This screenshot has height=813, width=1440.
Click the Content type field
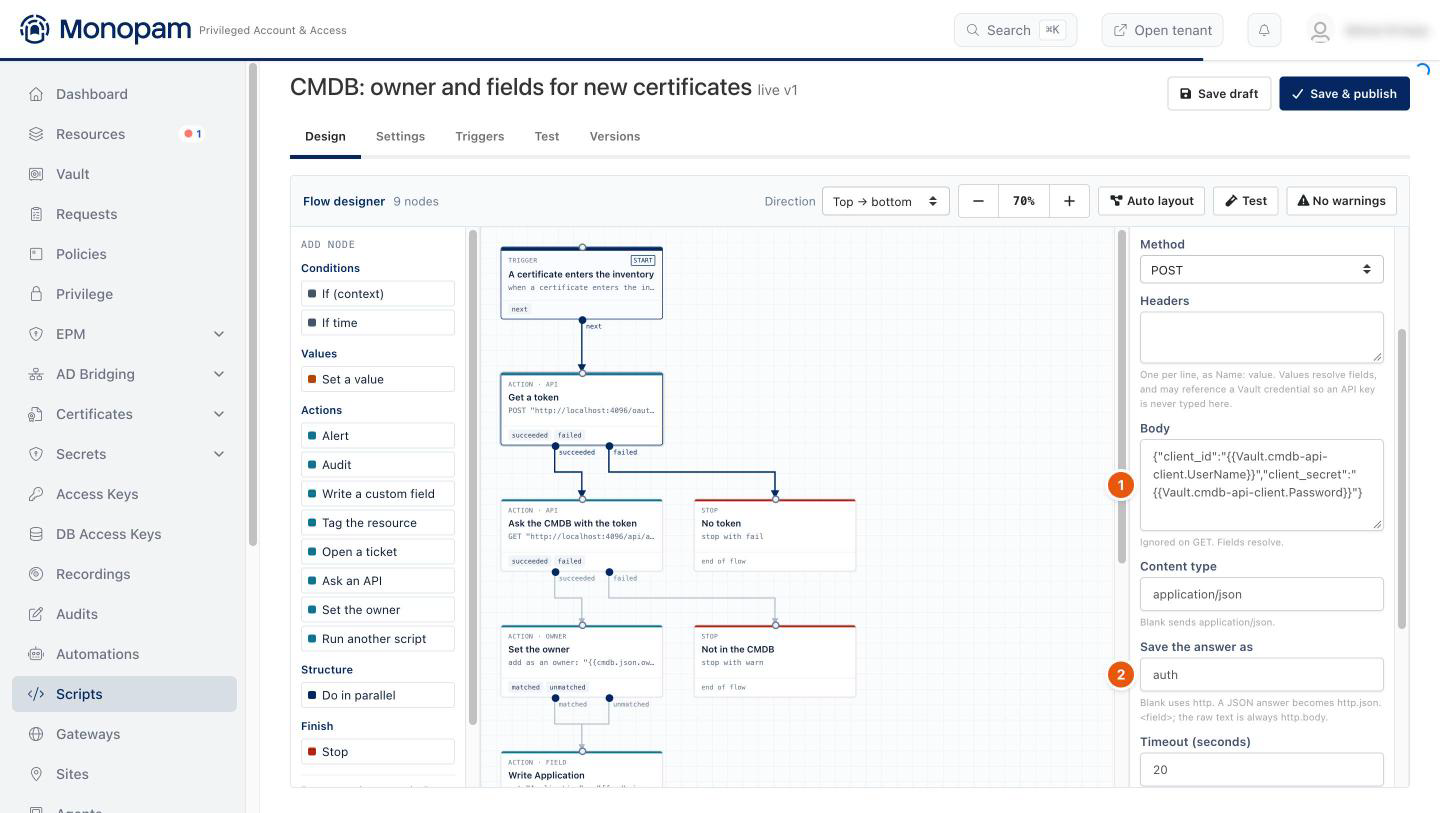(1261, 594)
